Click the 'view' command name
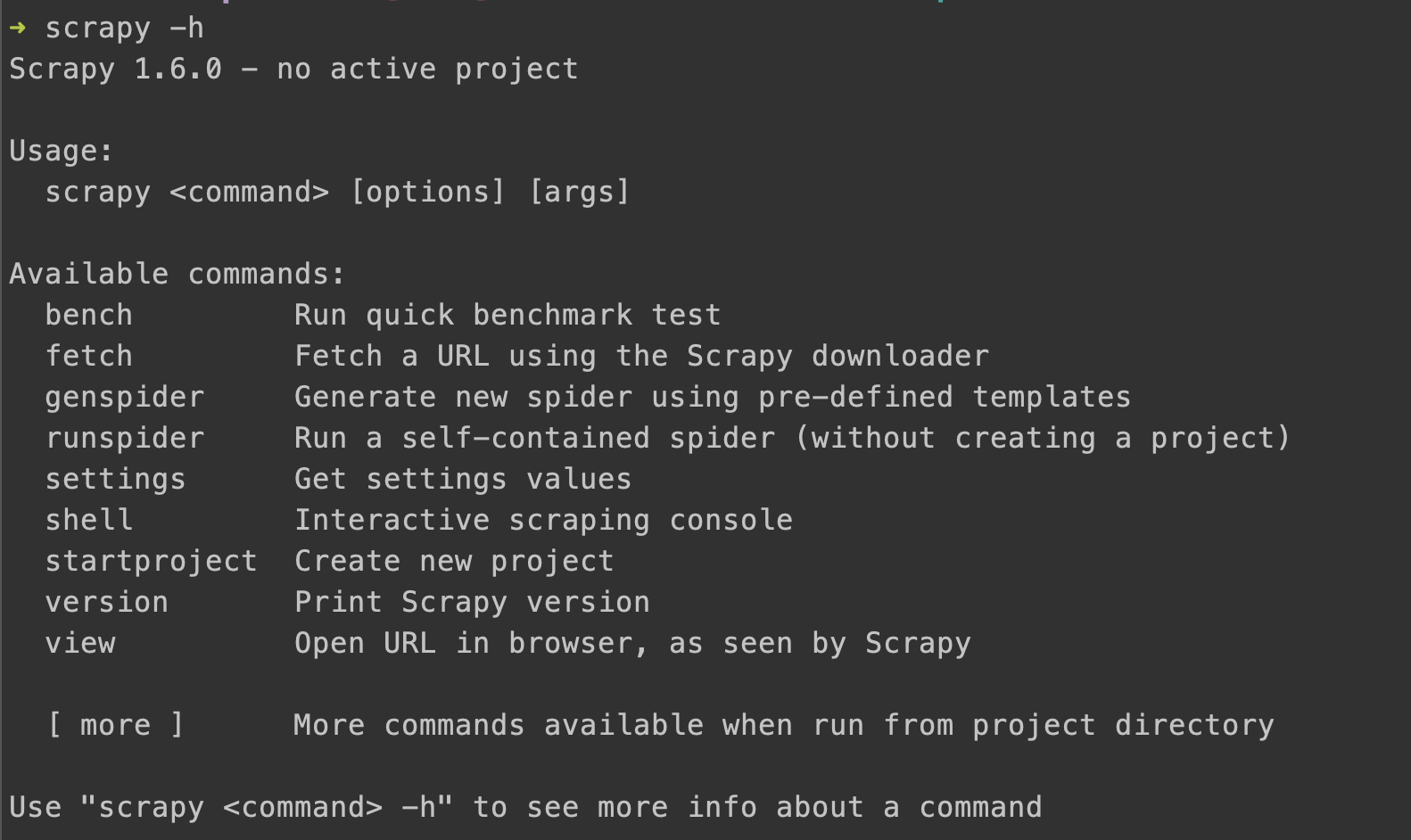1411x840 pixels. tap(80, 643)
